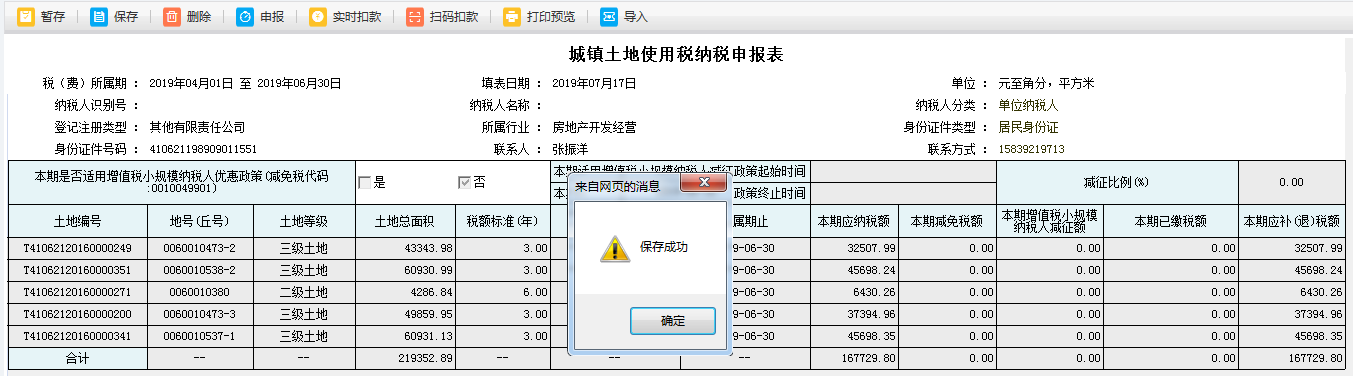Image resolution: width=1353 pixels, height=376 pixels.
Task: Click the 删除 toolbar label
Action: 199,17
